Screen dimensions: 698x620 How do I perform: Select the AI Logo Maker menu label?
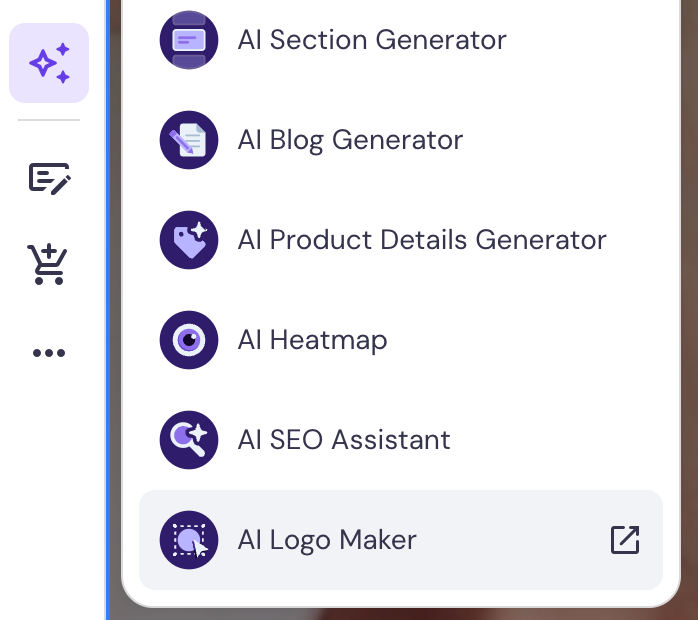[x=327, y=540]
